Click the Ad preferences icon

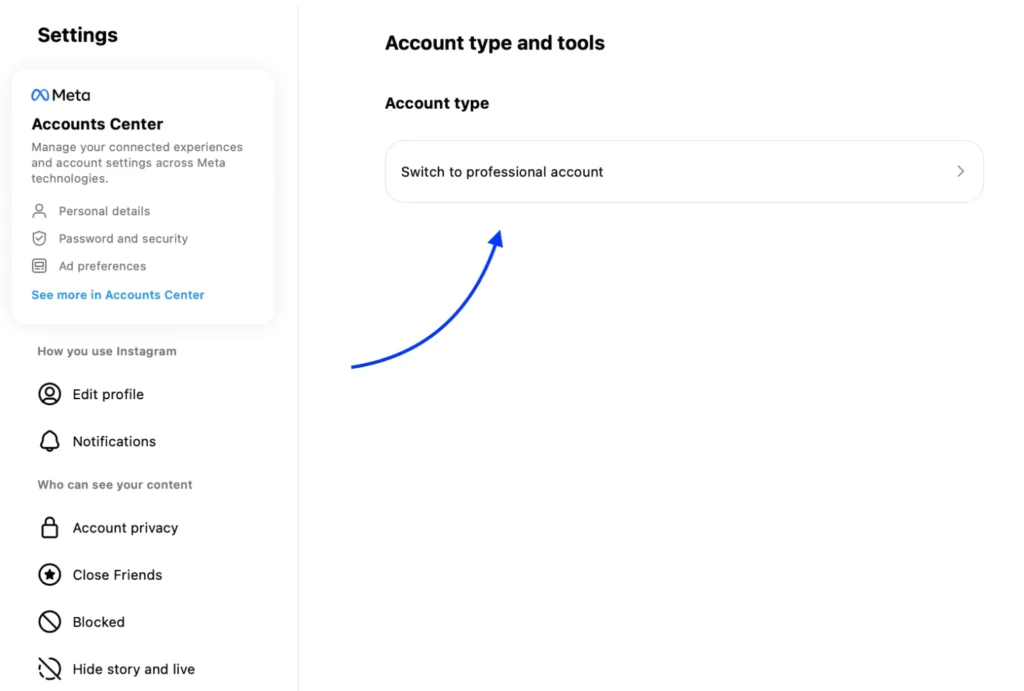pos(40,266)
